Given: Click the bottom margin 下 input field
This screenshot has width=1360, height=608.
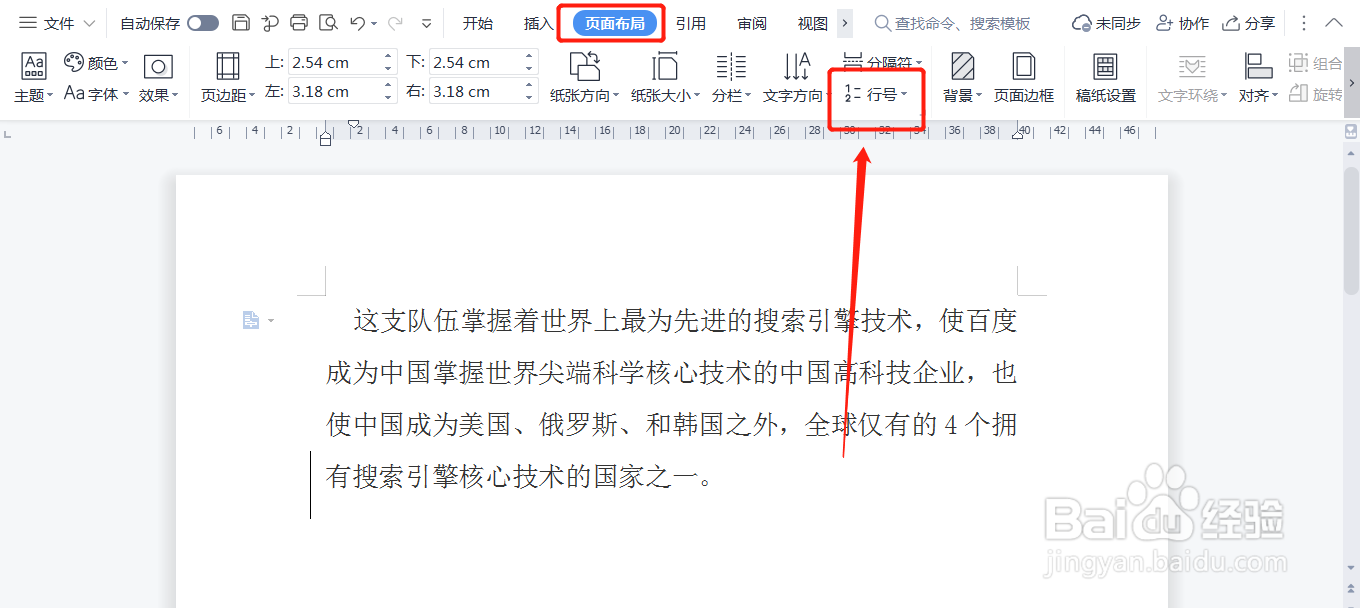Looking at the screenshot, I should [x=476, y=62].
